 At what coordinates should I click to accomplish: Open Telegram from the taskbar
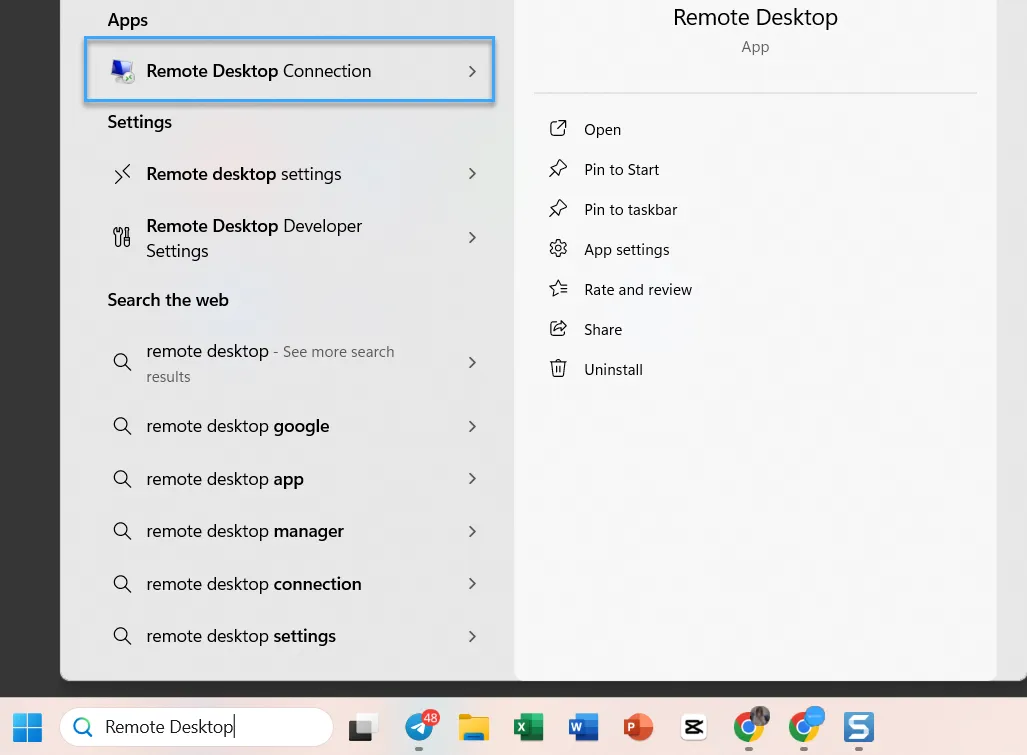[x=420, y=726]
